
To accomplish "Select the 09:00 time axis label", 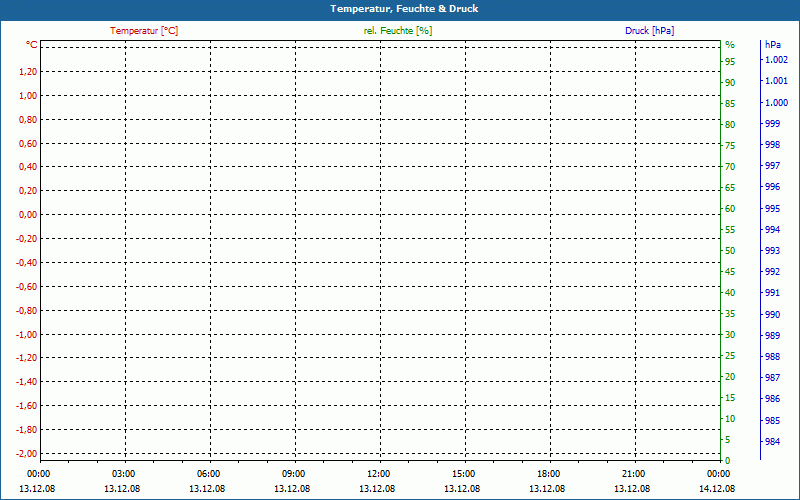I will pyautogui.click(x=293, y=474).
